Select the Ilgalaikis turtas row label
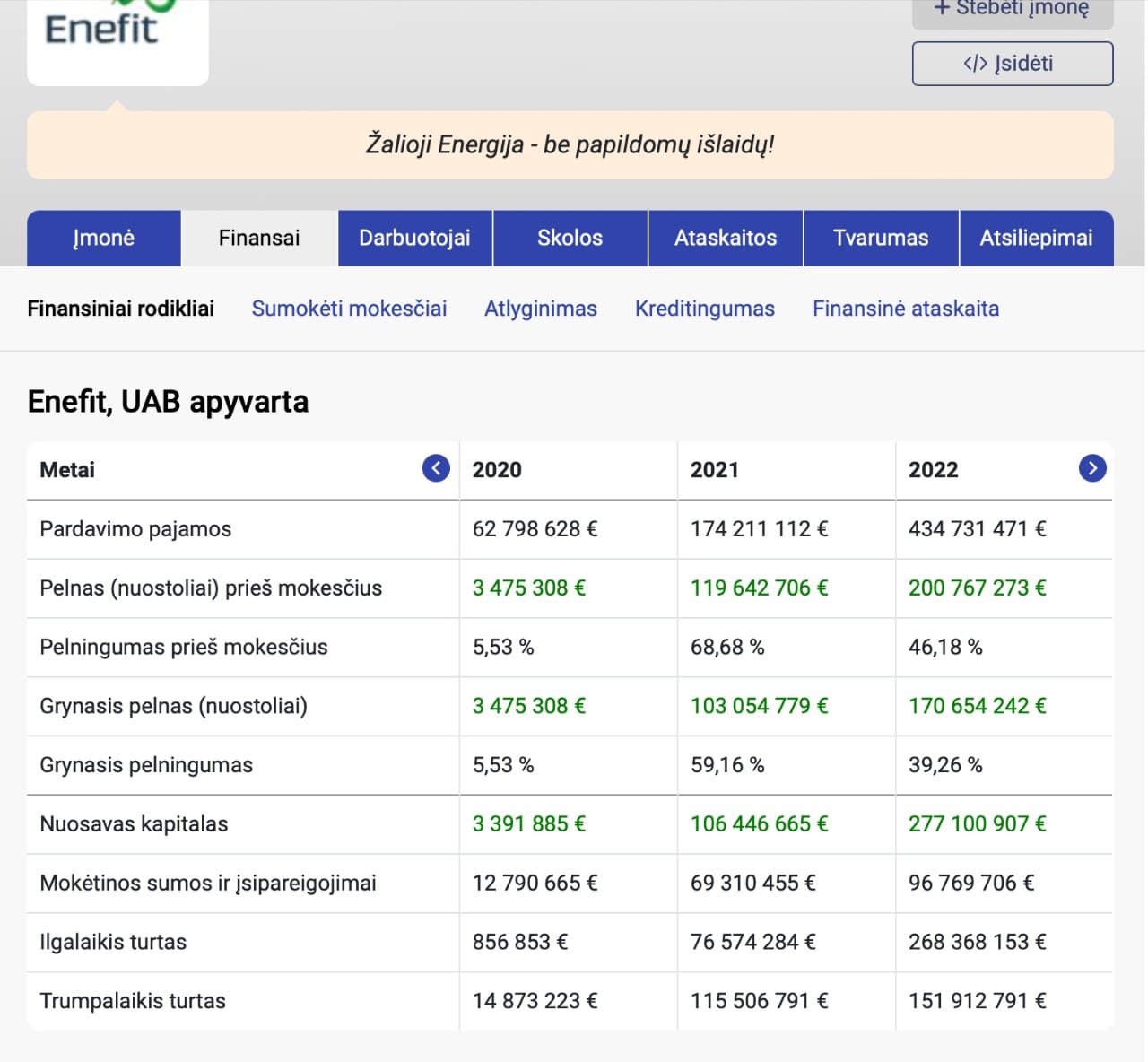Screen dimensions: 1148x1062 (113, 943)
